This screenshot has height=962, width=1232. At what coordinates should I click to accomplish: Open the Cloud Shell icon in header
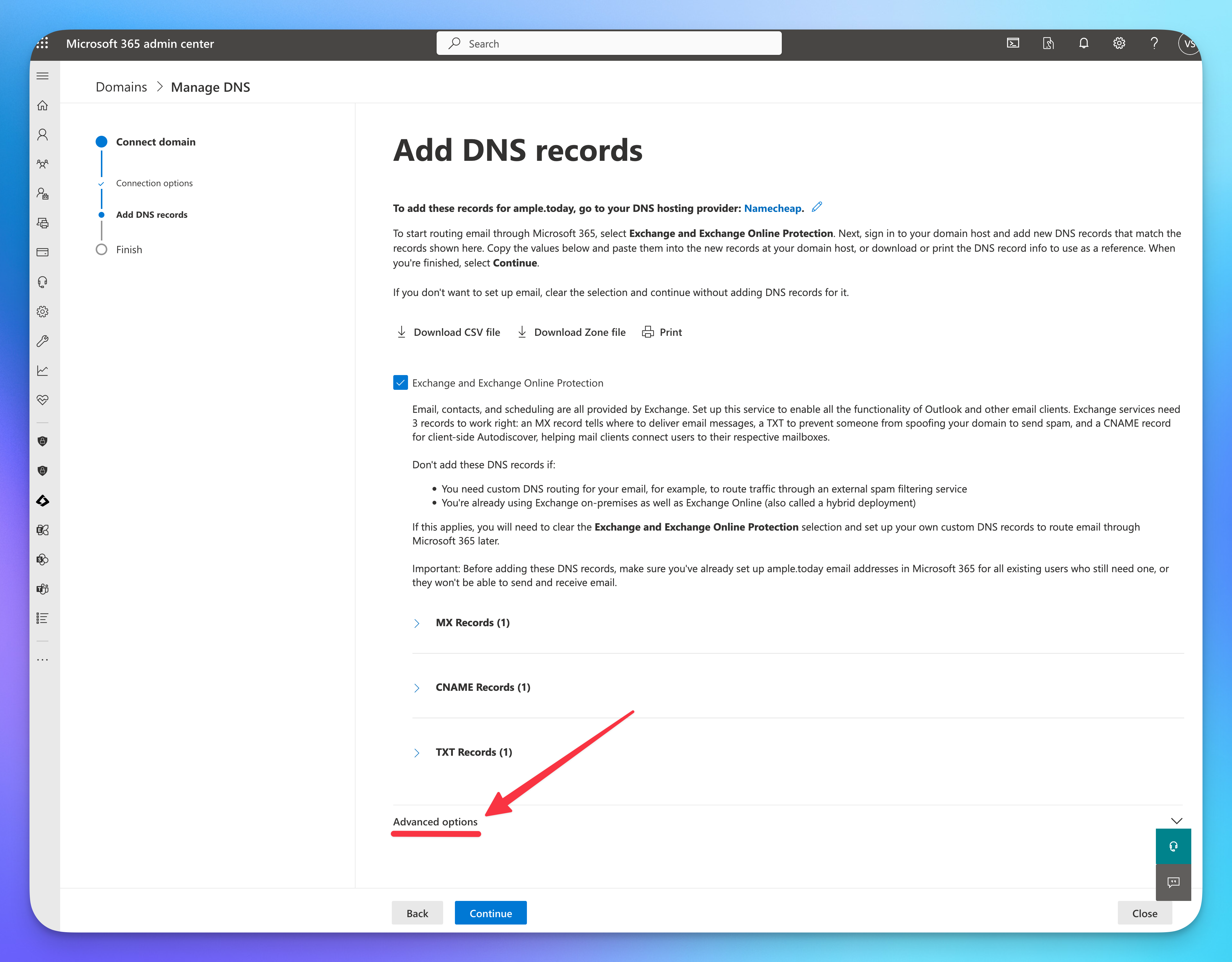(1013, 43)
